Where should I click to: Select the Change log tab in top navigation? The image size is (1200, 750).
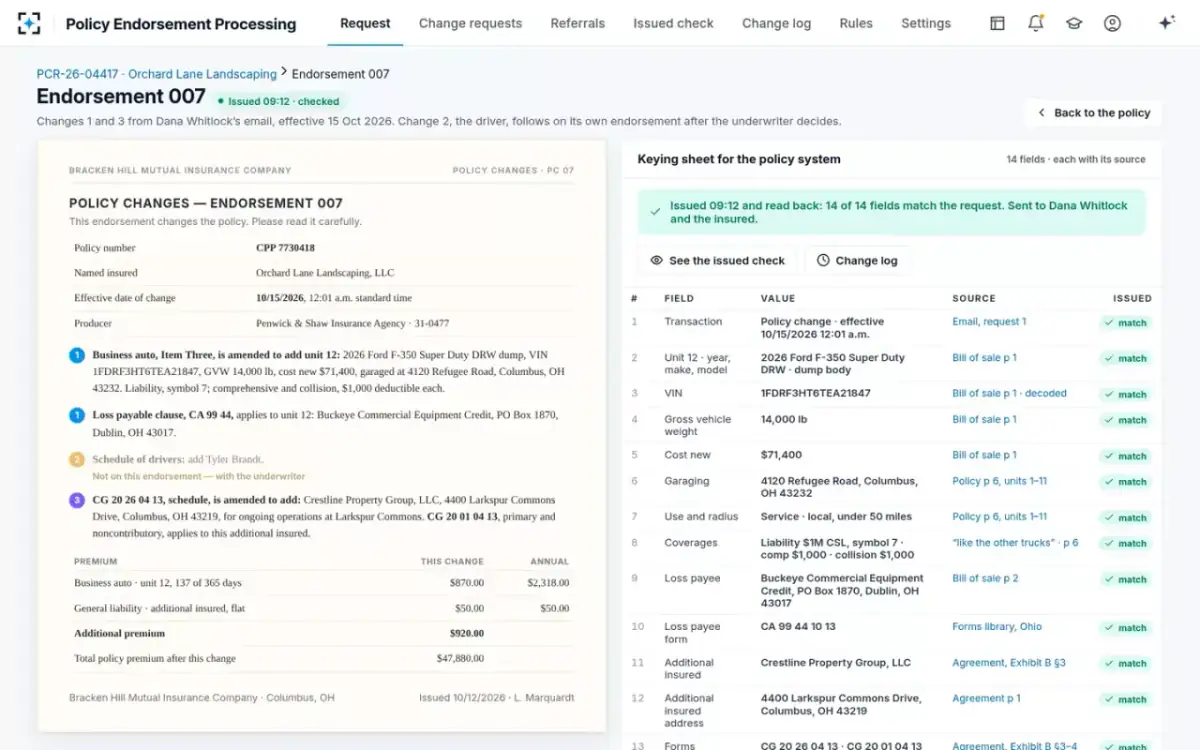pos(776,23)
